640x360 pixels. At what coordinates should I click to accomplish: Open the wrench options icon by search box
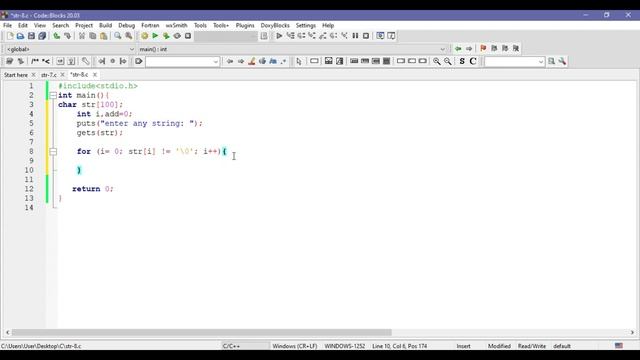562,61
